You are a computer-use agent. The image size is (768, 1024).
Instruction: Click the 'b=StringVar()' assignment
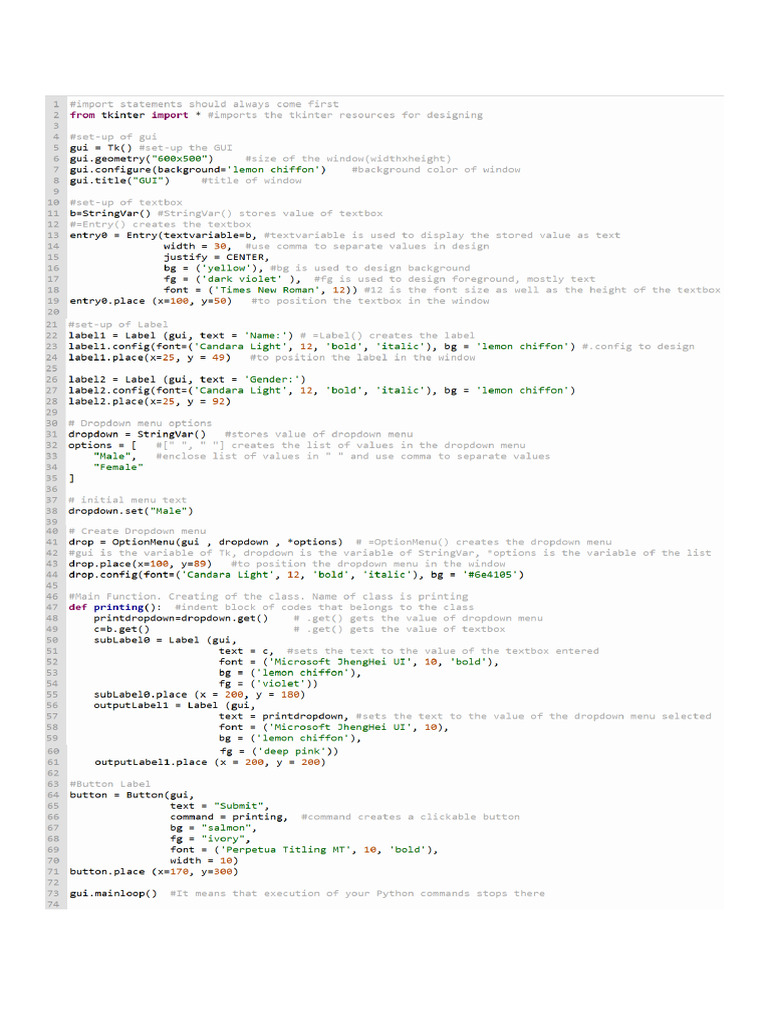tap(110, 214)
